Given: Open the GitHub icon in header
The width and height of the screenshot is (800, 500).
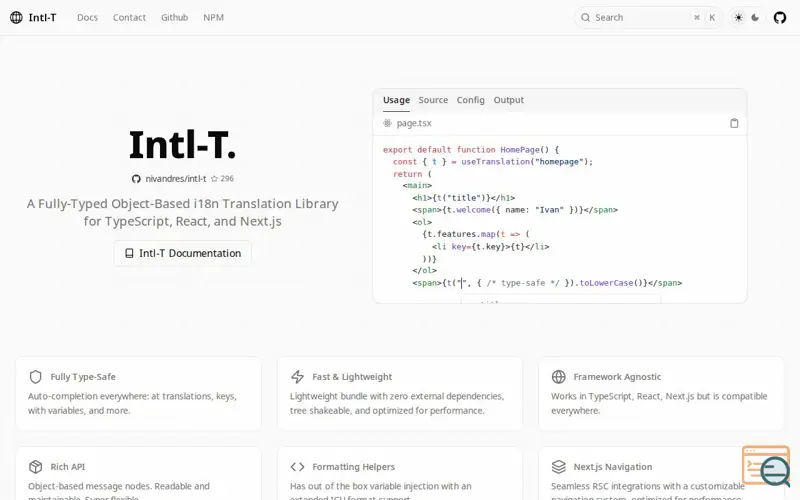Looking at the screenshot, I should (x=780, y=18).
